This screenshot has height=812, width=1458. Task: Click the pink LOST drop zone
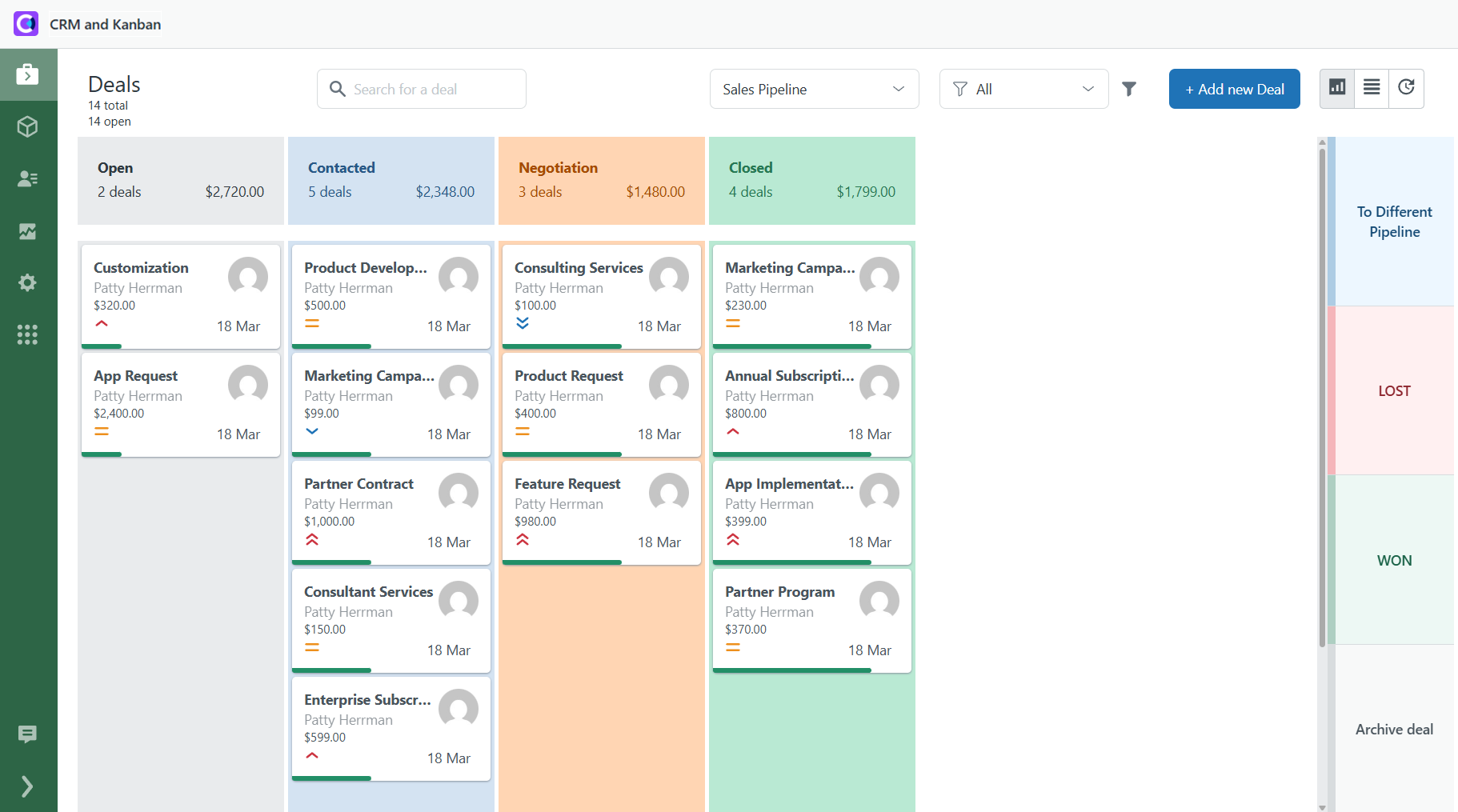[x=1394, y=390]
